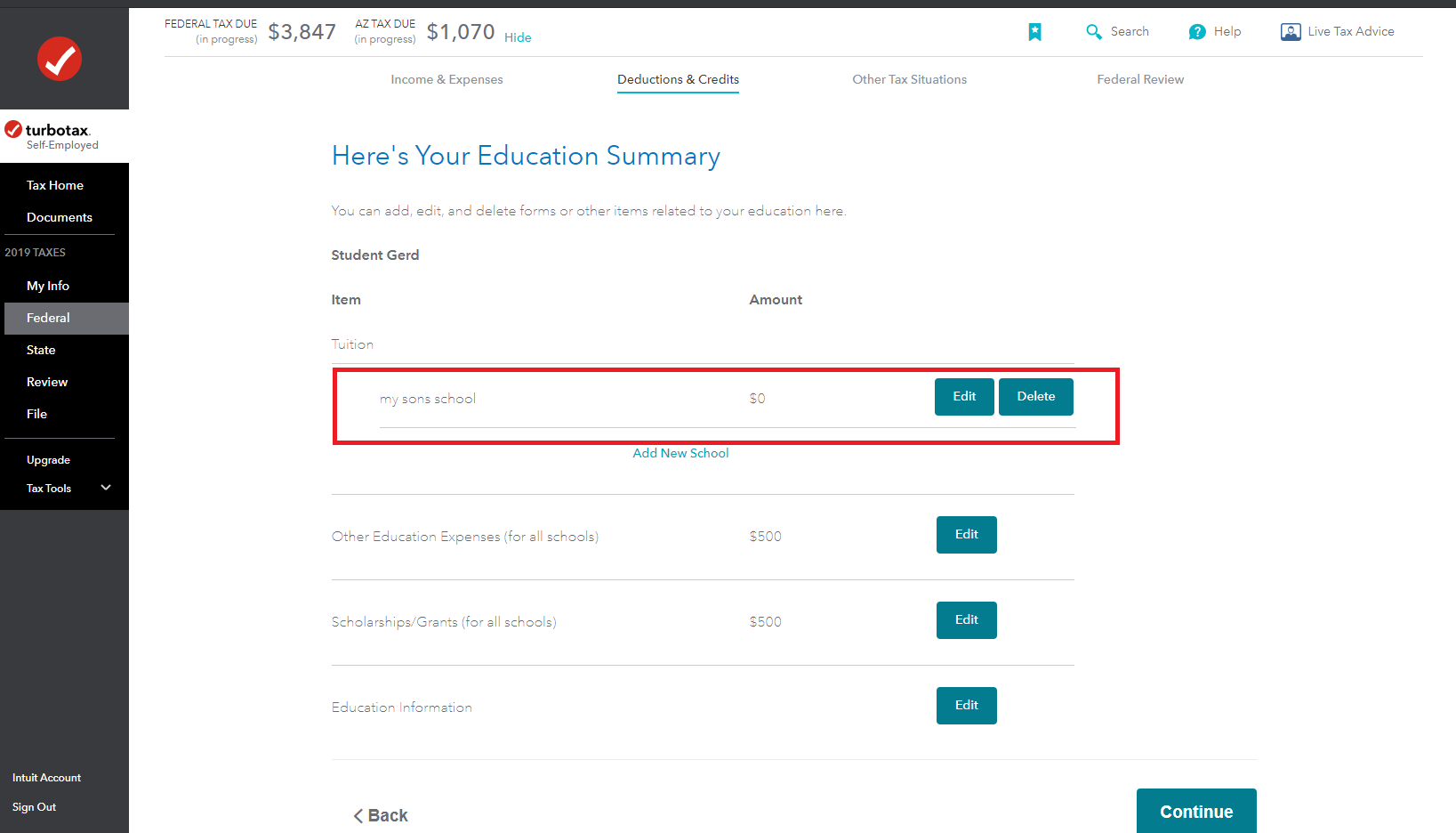Open Documents in the sidebar

tap(60, 217)
